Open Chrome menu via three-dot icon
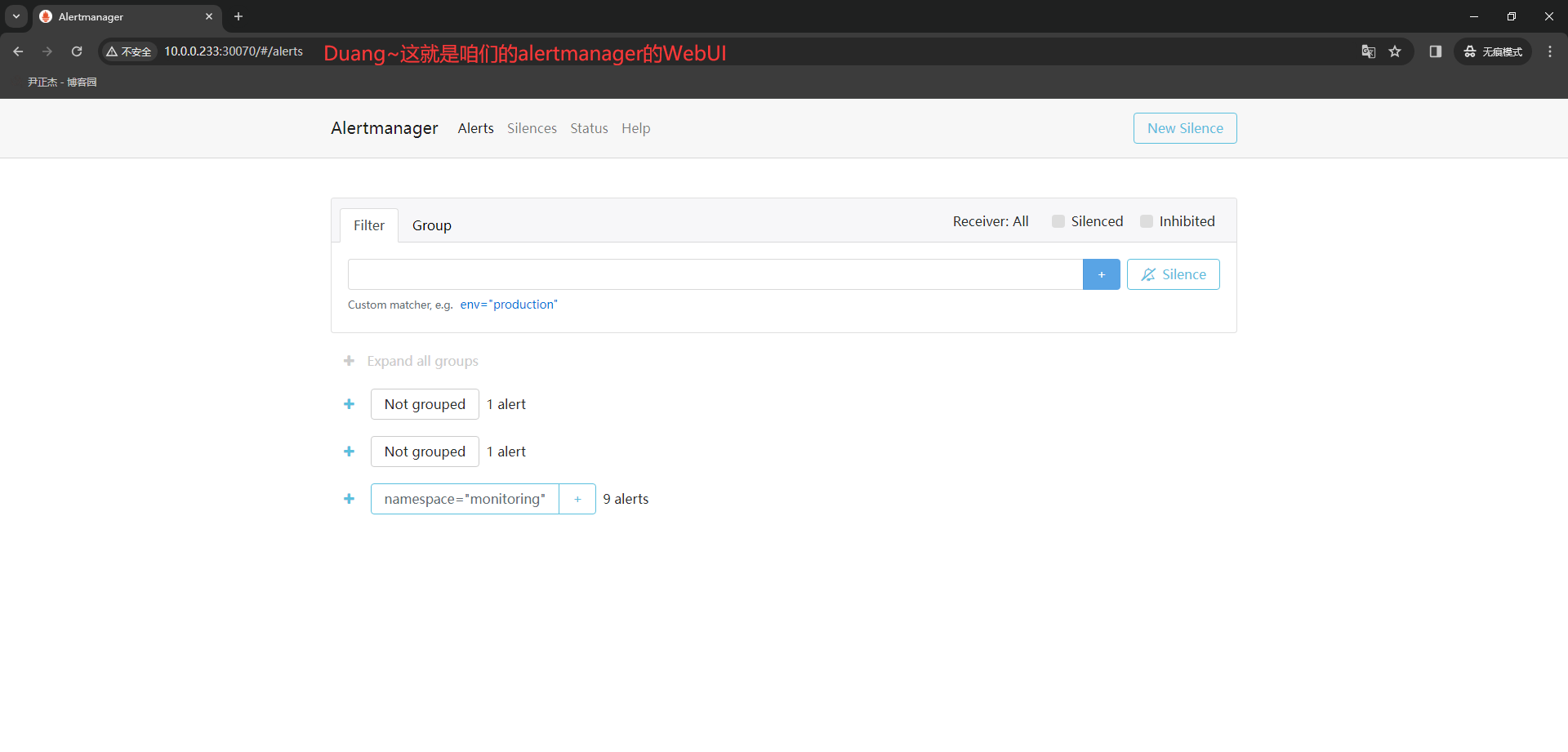 (x=1550, y=51)
